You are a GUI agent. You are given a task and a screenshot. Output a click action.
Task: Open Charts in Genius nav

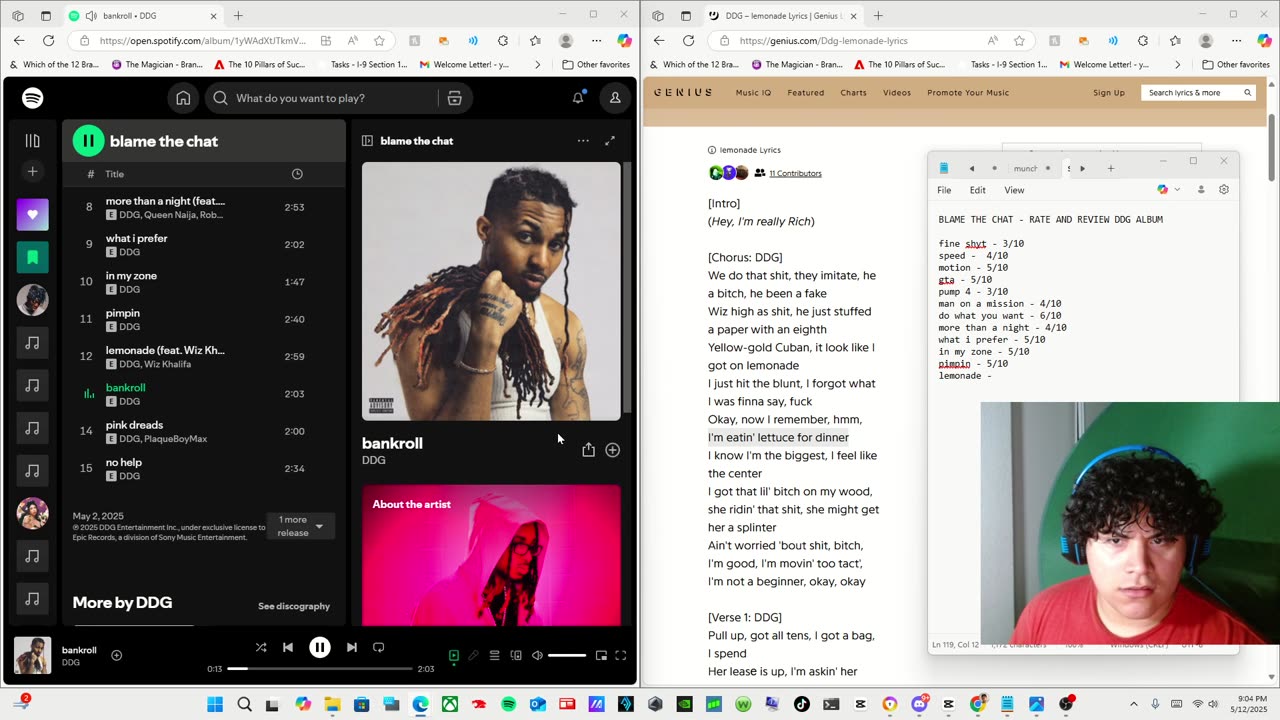(x=853, y=93)
